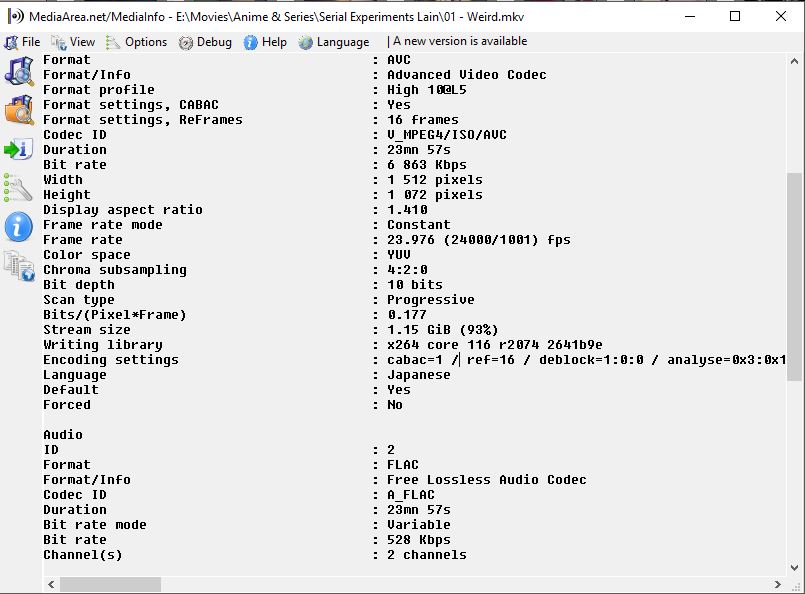Image resolution: width=805 pixels, height=594 pixels.
Task: Click the horizontal scrollbar left arrow
Action: (51, 584)
